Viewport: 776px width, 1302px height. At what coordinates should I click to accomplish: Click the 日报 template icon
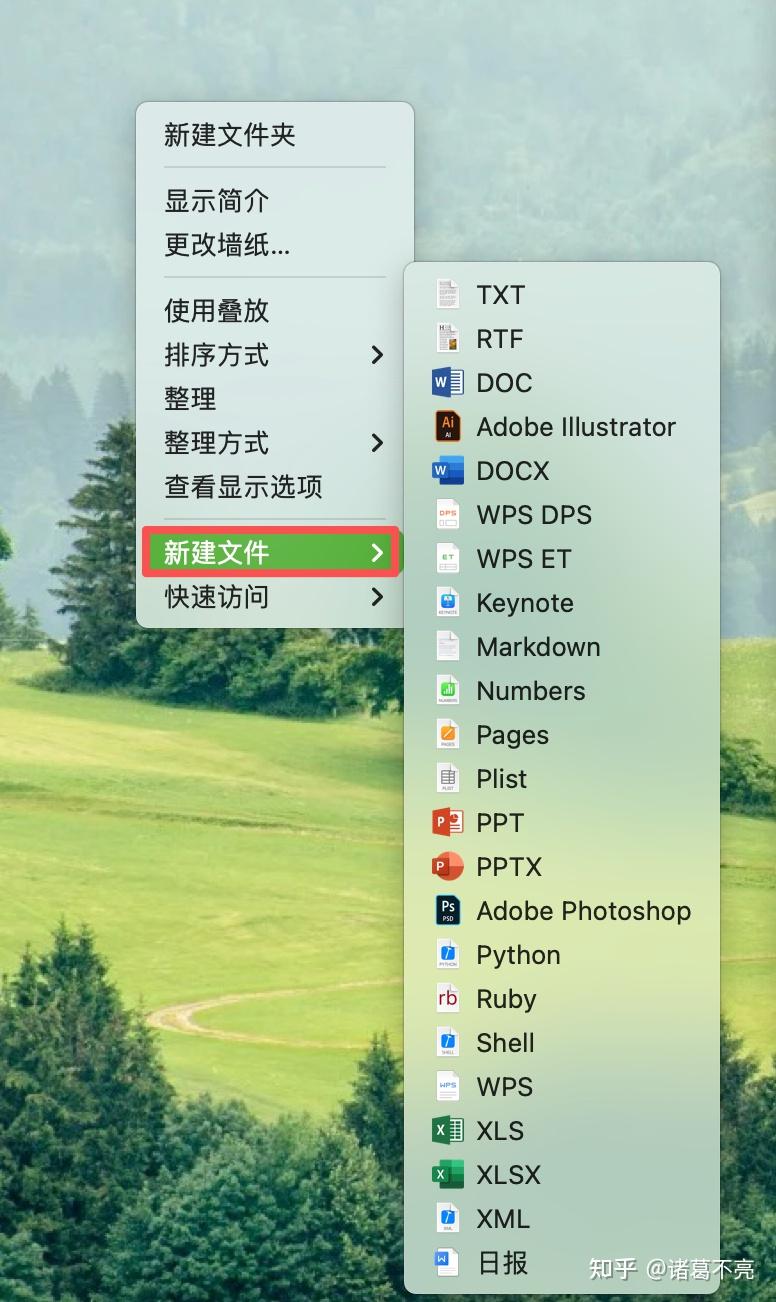tap(448, 1263)
